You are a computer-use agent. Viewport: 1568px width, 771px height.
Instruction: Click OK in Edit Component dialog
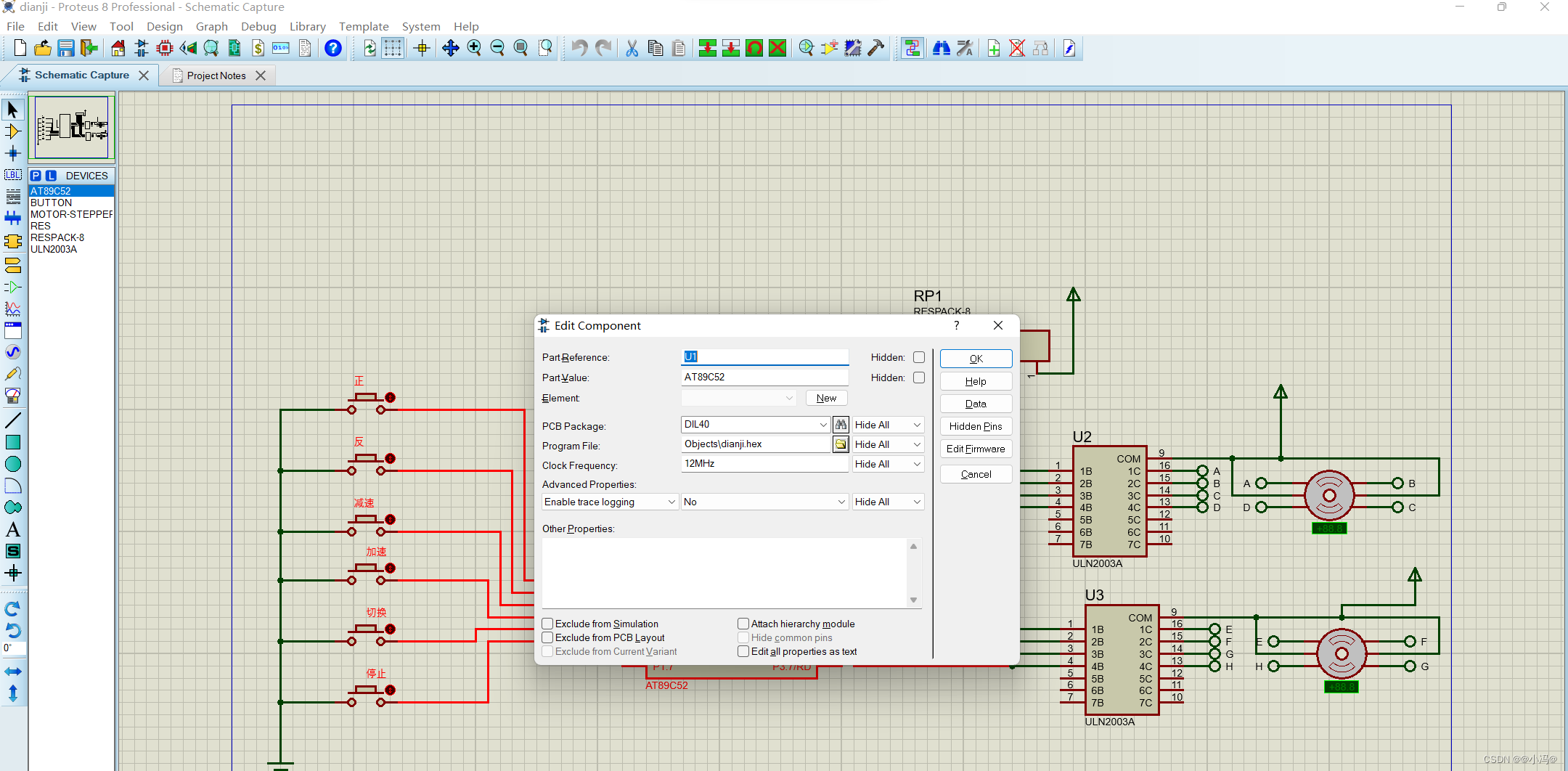click(976, 359)
